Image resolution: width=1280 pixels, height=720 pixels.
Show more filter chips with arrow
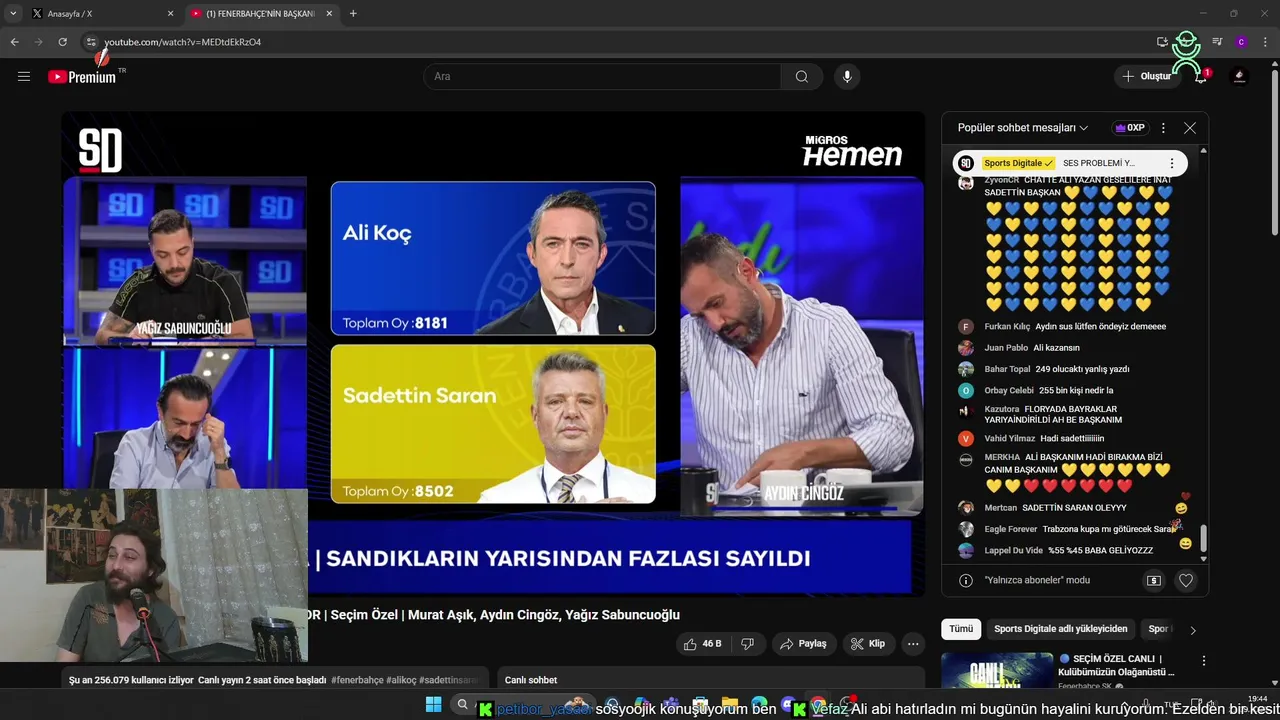[x=1192, y=630]
